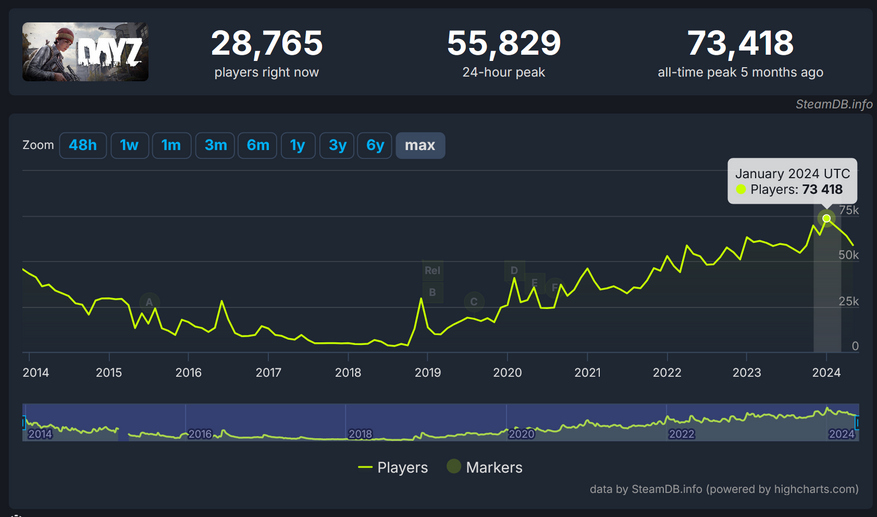Select the 6m zoom range
877x517 pixels.
tap(258, 145)
